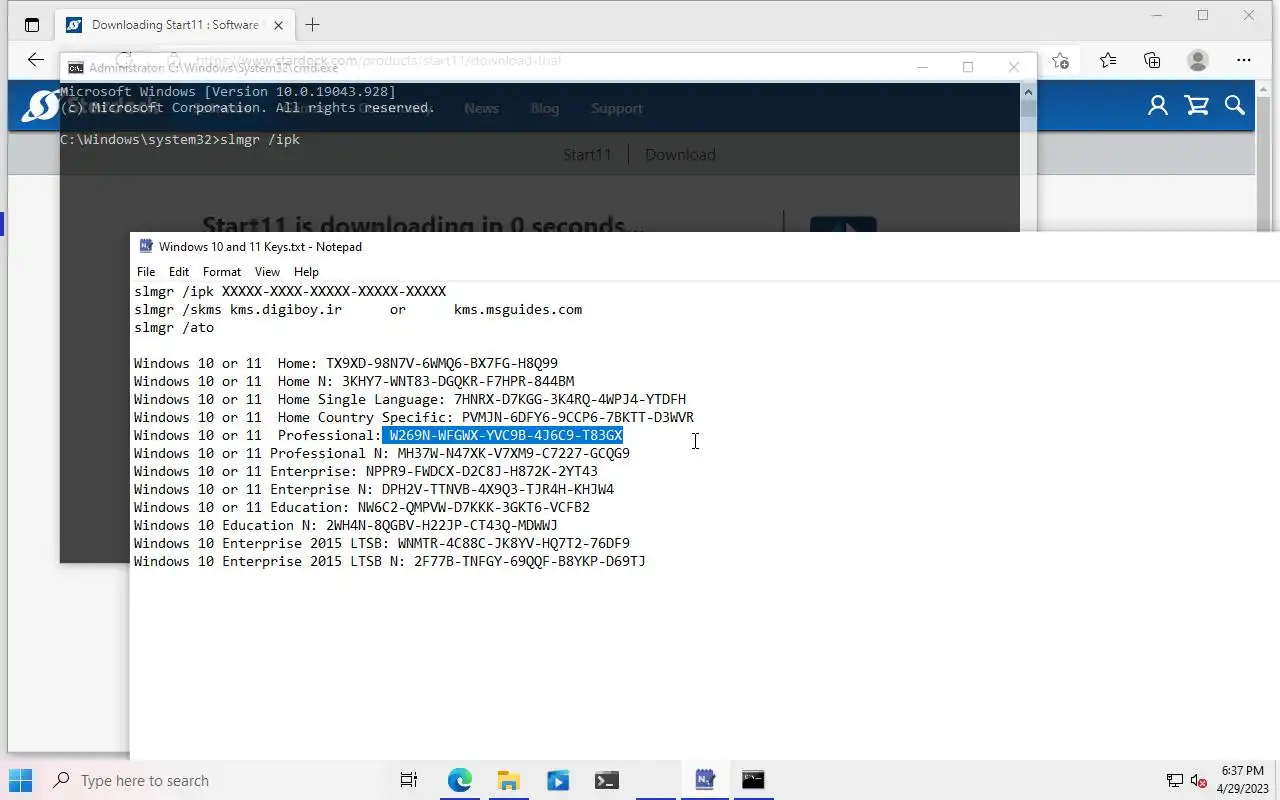Open Edge Settings and more menu
This screenshot has width=1280, height=800.
click(1244, 60)
